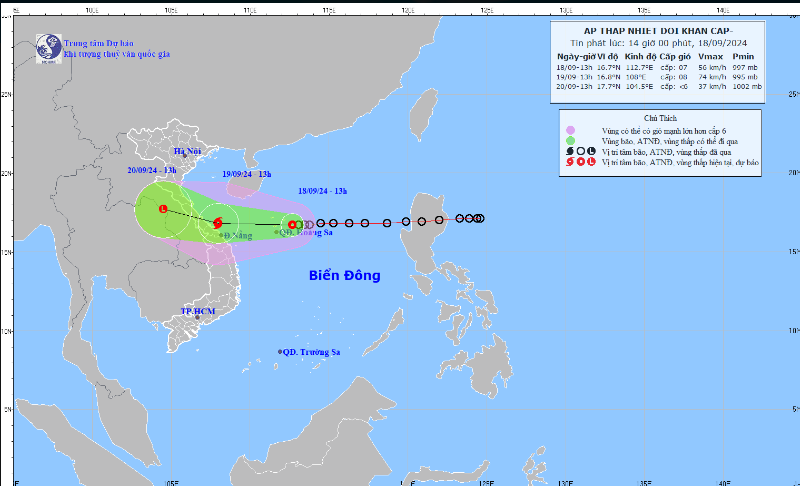Image resolution: width=800 pixels, height=486 pixels.
Task: Click the 'Vmax' column header
Action: click(710, 57)
